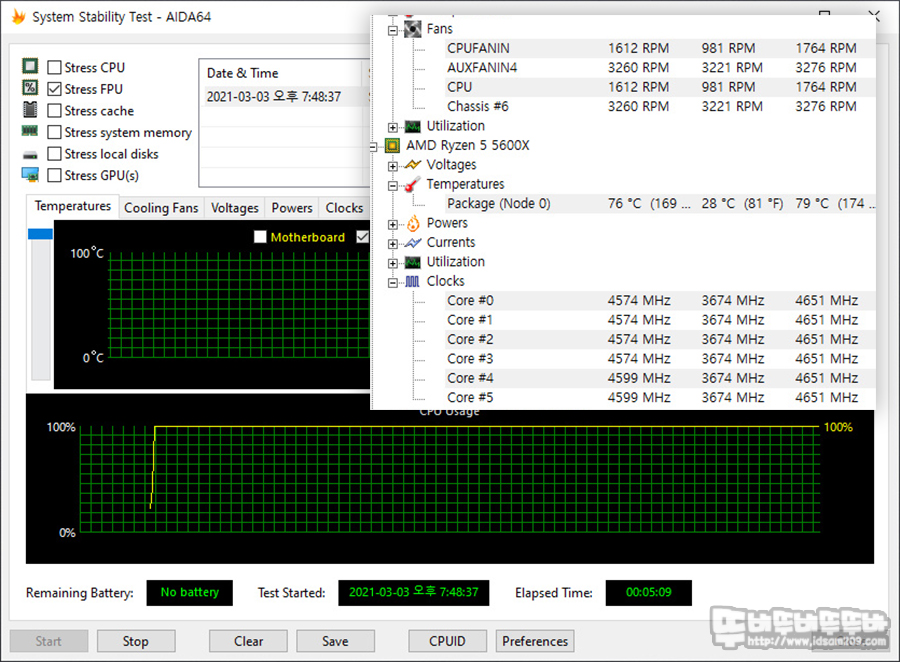
Task: Click the Fans category icon
Action: (x=413, y=29)
